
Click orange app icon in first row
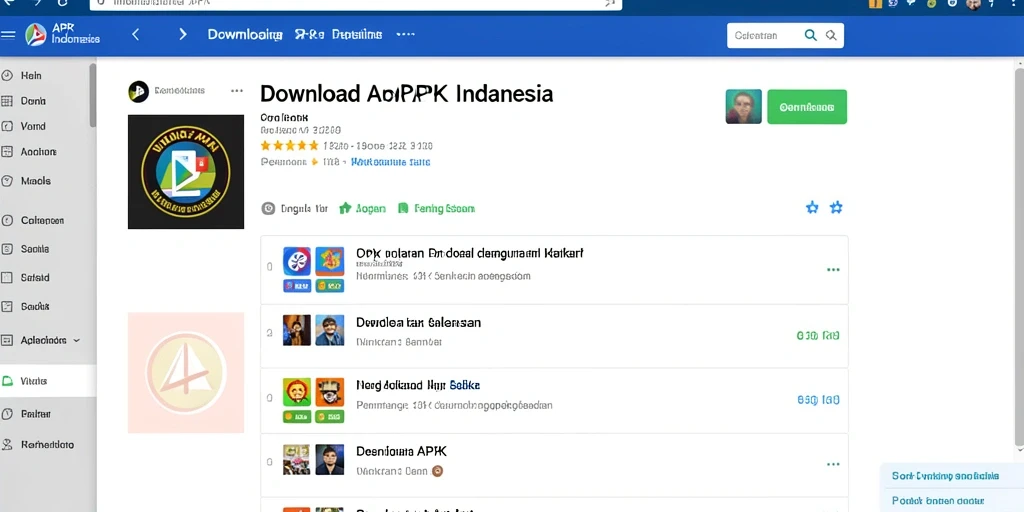pyautogui.click(x=330, y=261)
